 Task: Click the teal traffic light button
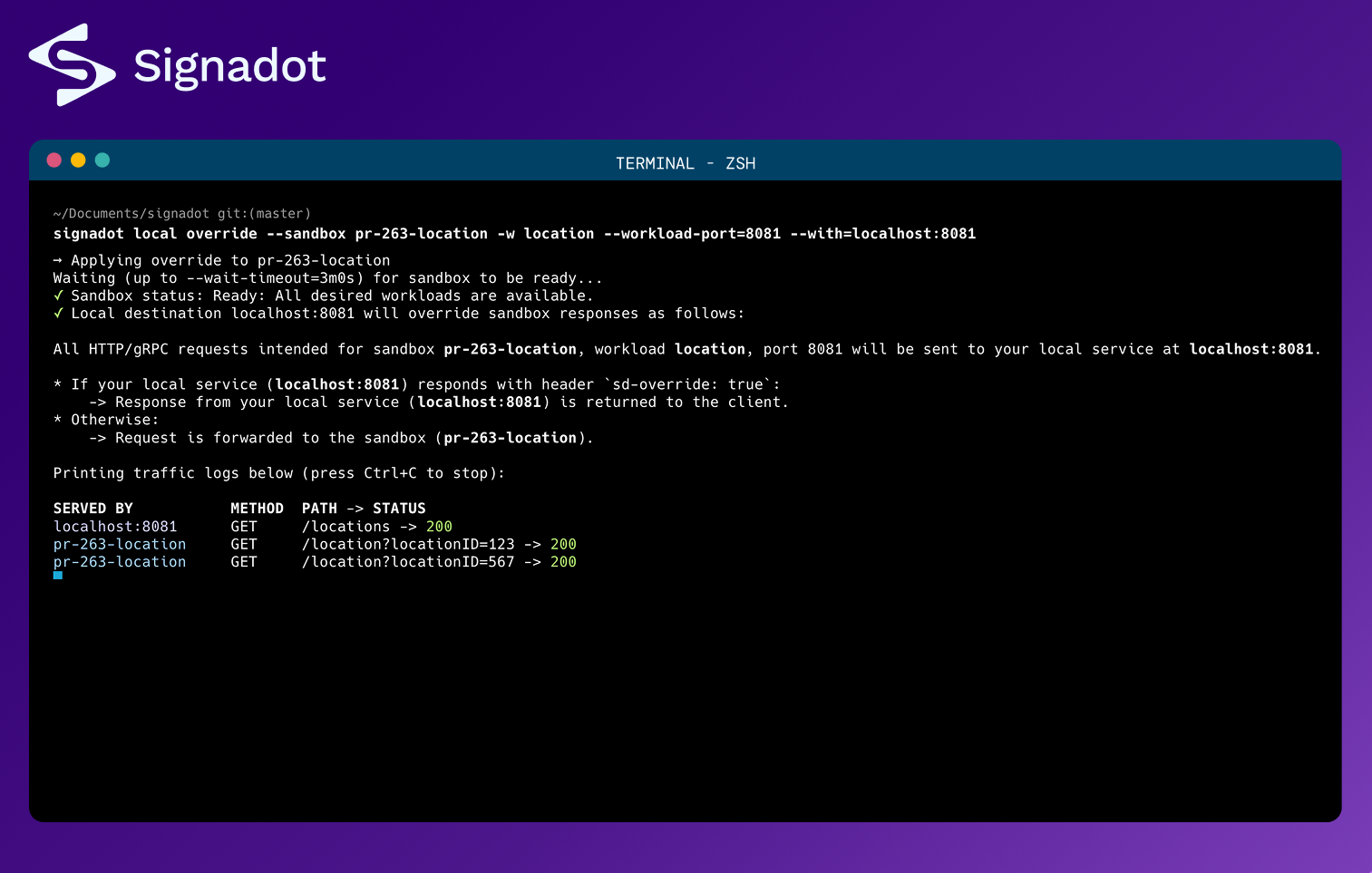point(102,160)
